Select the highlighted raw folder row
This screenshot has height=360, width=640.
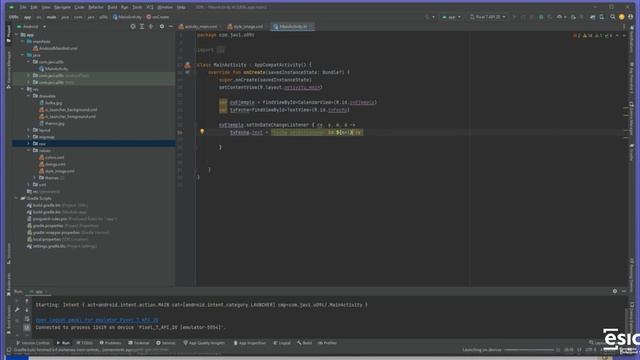[94, 144]
